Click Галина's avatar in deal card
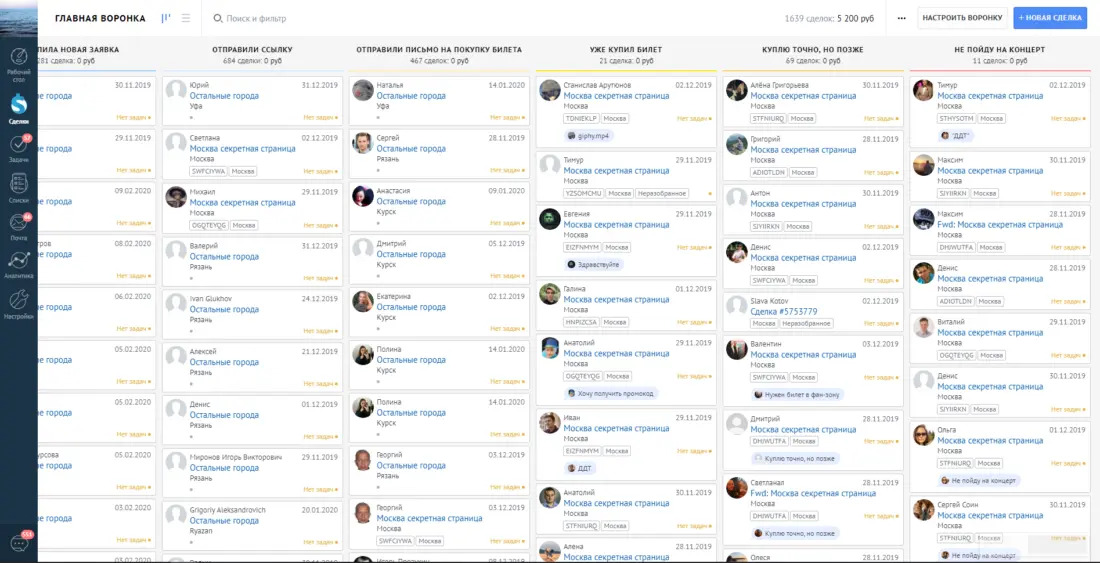Image resolution: width=1100 pixels, height=563 pixels. [x=550, y=293]
